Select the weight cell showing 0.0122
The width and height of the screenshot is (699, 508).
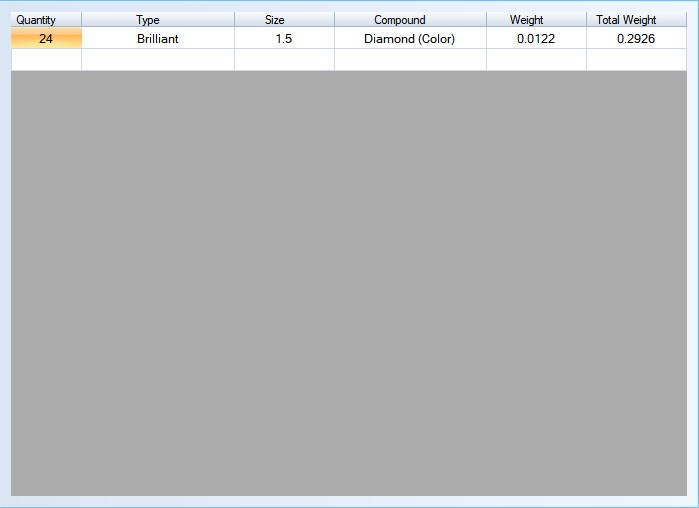point(536,39)
